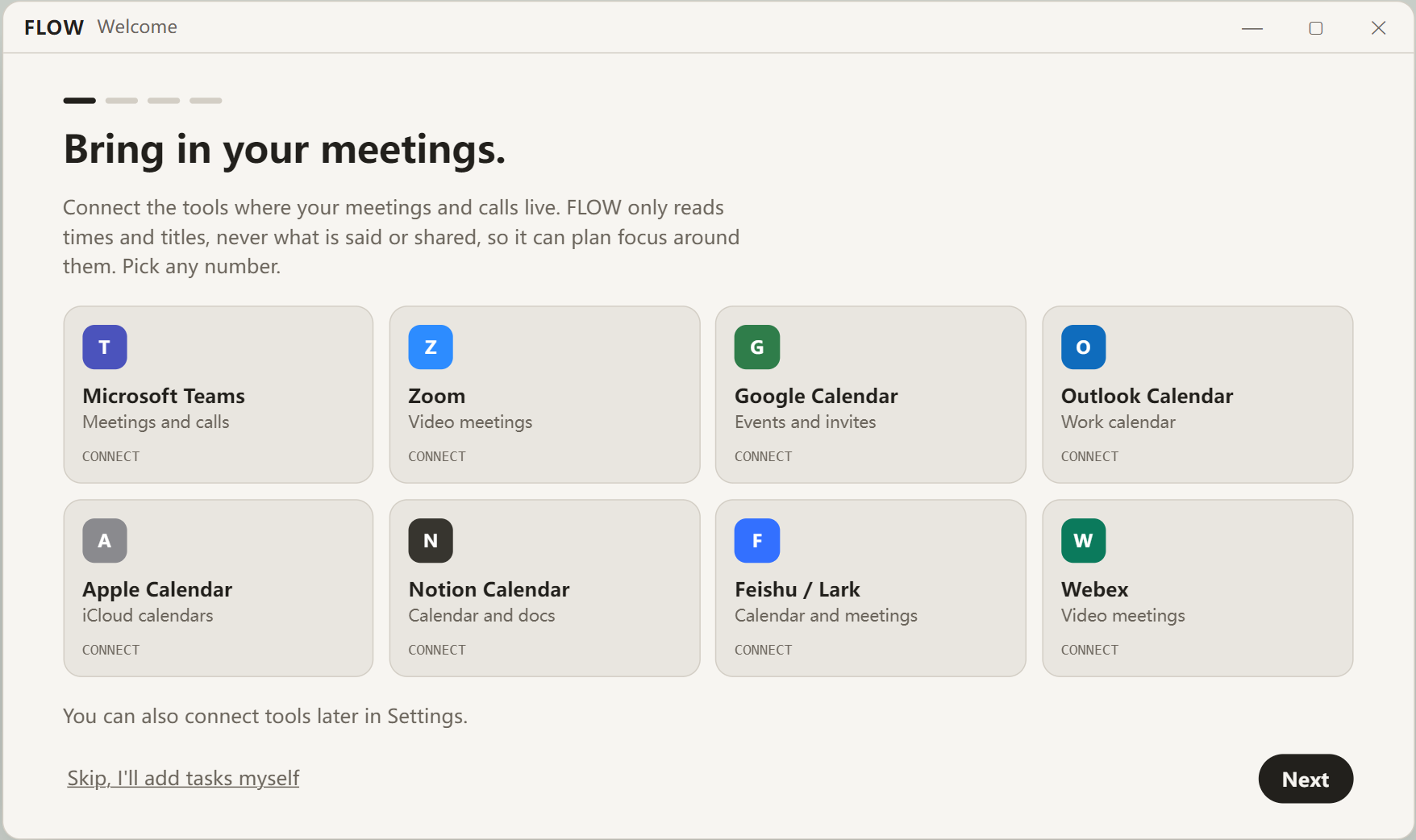Image resolution: width=1416 pixels, height=840 pixels.
Task: Connect Notion Calendar via its CONNECT label
Action: tap(437, 650)
